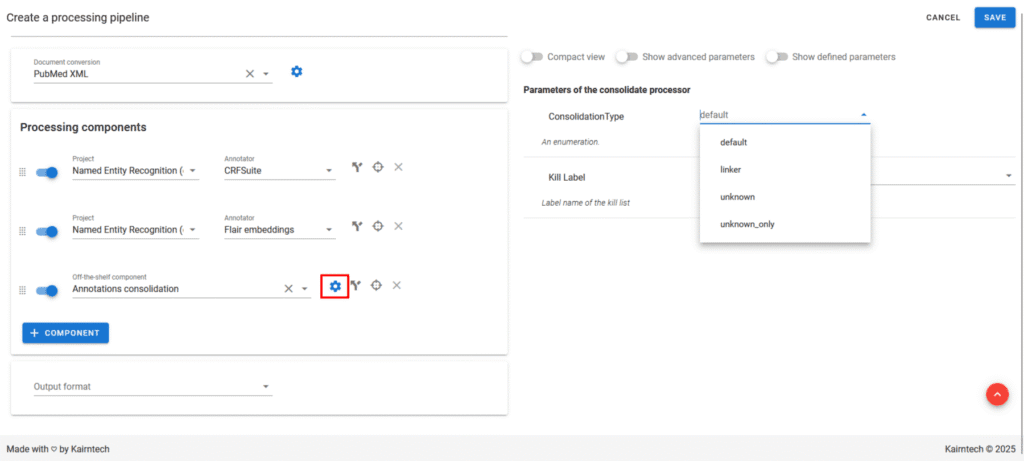Choose unknown_only from the list

point(747,224)
